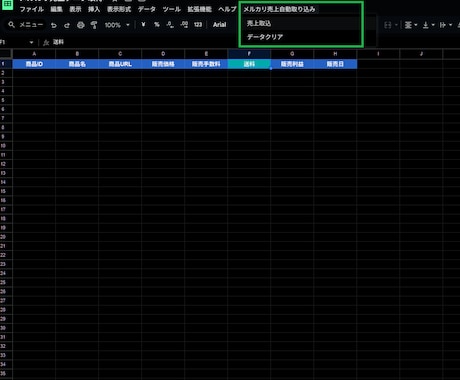This screenshot has width=460, height=380.
Task: Open the 挿入 menu
Action: [94, 9]
